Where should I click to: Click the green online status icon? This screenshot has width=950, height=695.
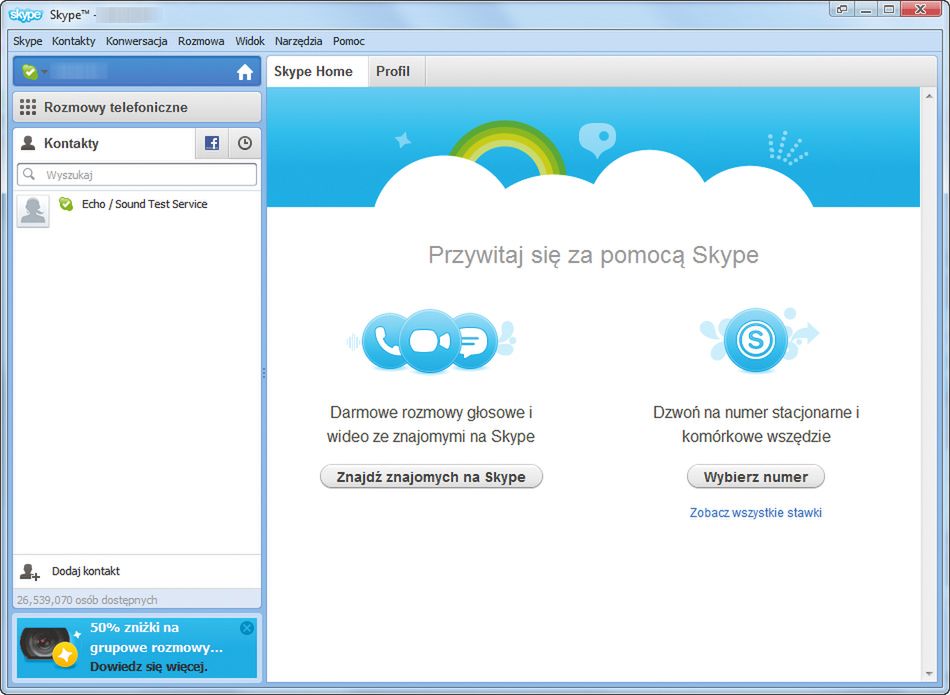pyautogui.click(x=28, y=72)
